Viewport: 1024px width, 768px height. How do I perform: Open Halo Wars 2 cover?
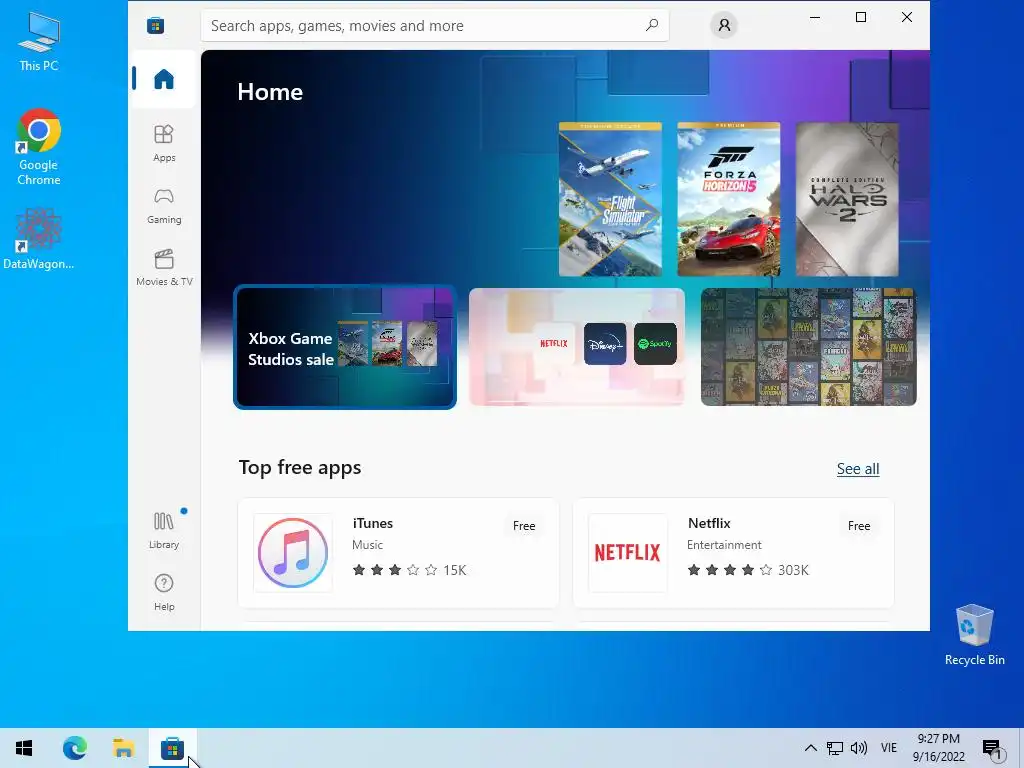pyautogui.click(x=847, y=199)
